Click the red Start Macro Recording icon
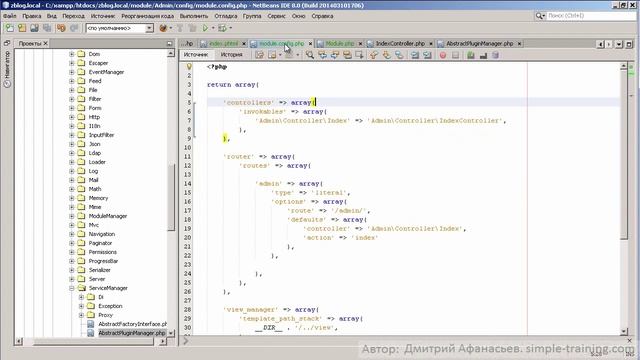This screenshot has height=360, width=640. click(x=443, y=55)
